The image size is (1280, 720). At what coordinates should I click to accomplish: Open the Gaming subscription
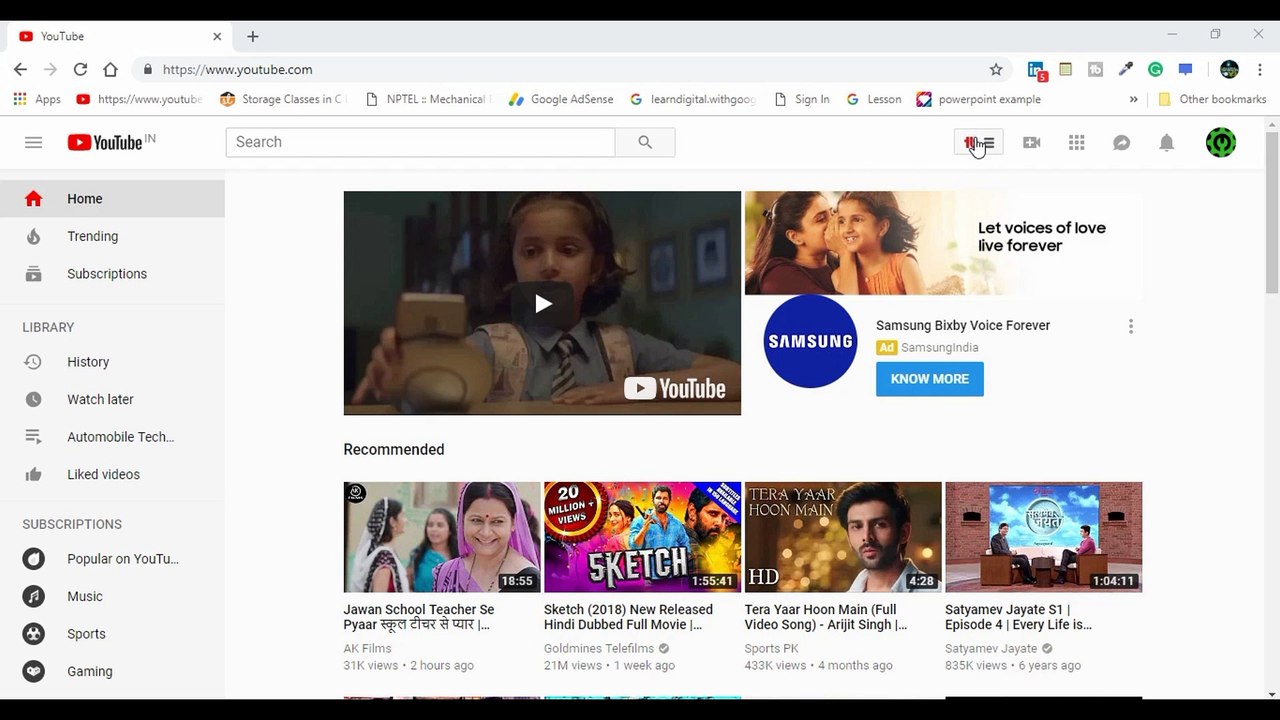click(x=112, y=671)
